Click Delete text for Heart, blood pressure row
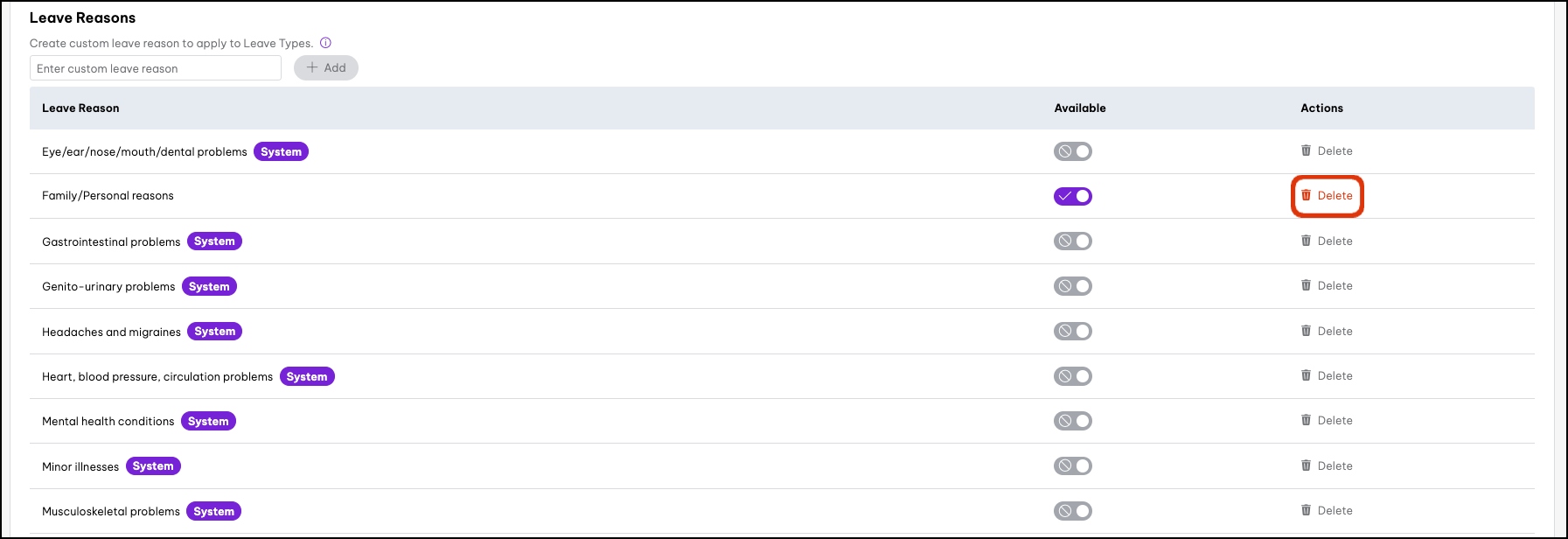1568x539 pixels. (1335, 375)
